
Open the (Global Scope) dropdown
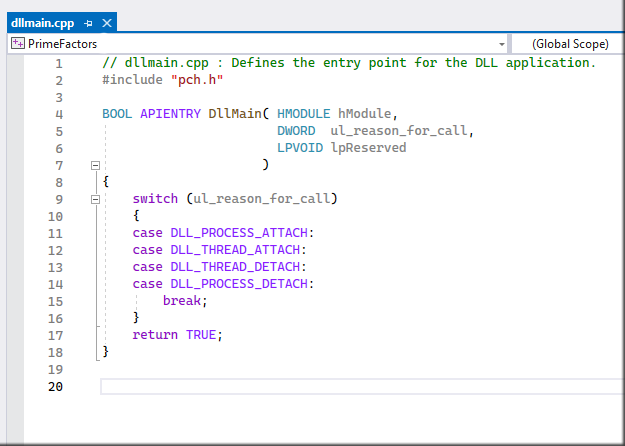click(x=570, y=44)
